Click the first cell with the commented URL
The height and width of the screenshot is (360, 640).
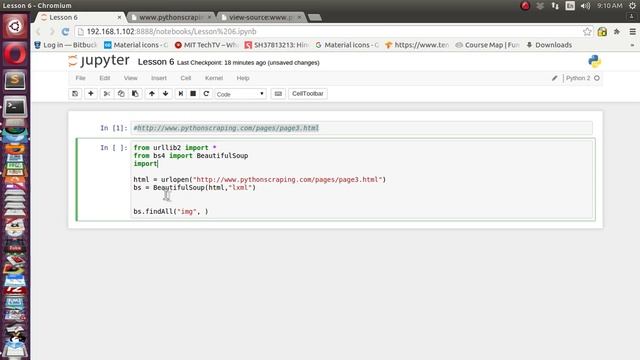click(x=362, y=128)
